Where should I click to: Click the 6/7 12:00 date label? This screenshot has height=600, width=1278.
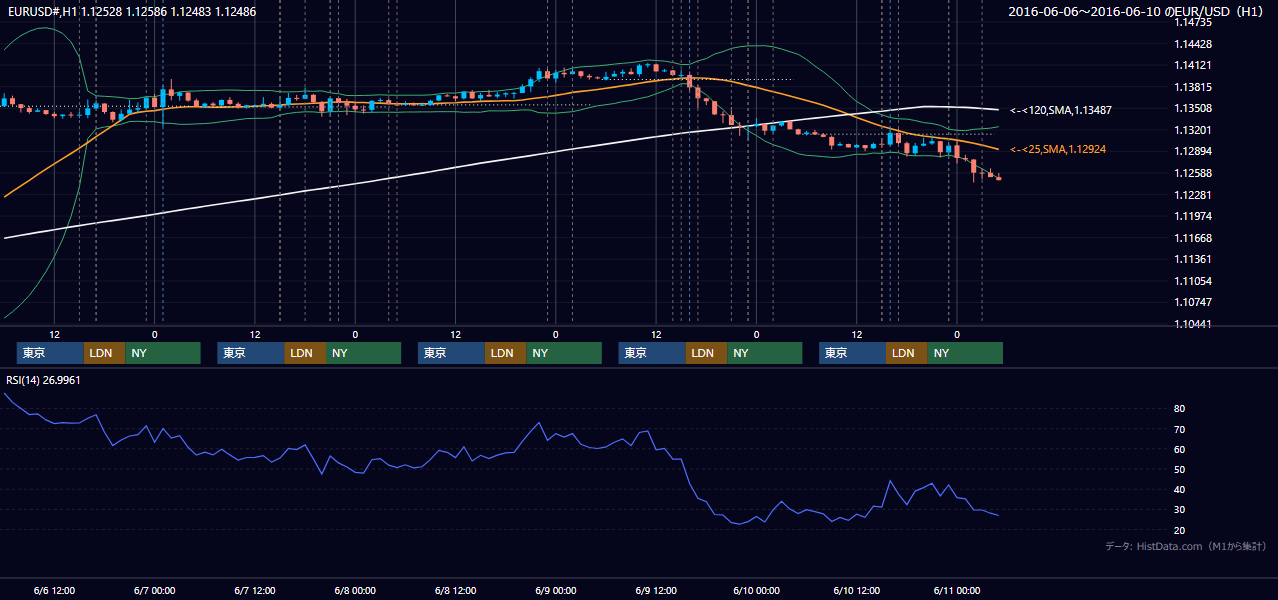pyautogui.click(x=254, y=590)
